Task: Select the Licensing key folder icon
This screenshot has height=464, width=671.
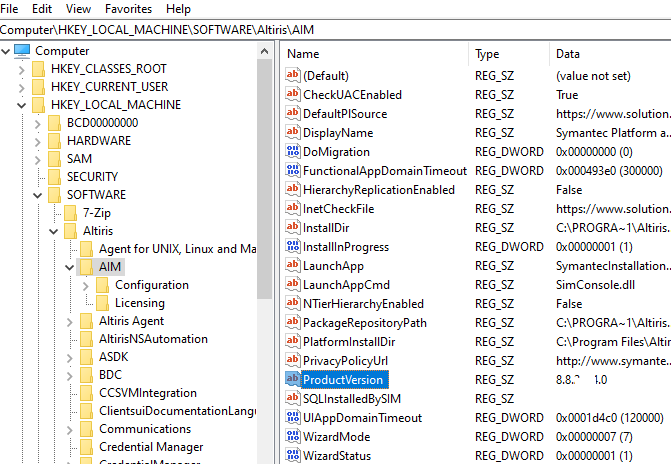Action: [x=102, y=302]
